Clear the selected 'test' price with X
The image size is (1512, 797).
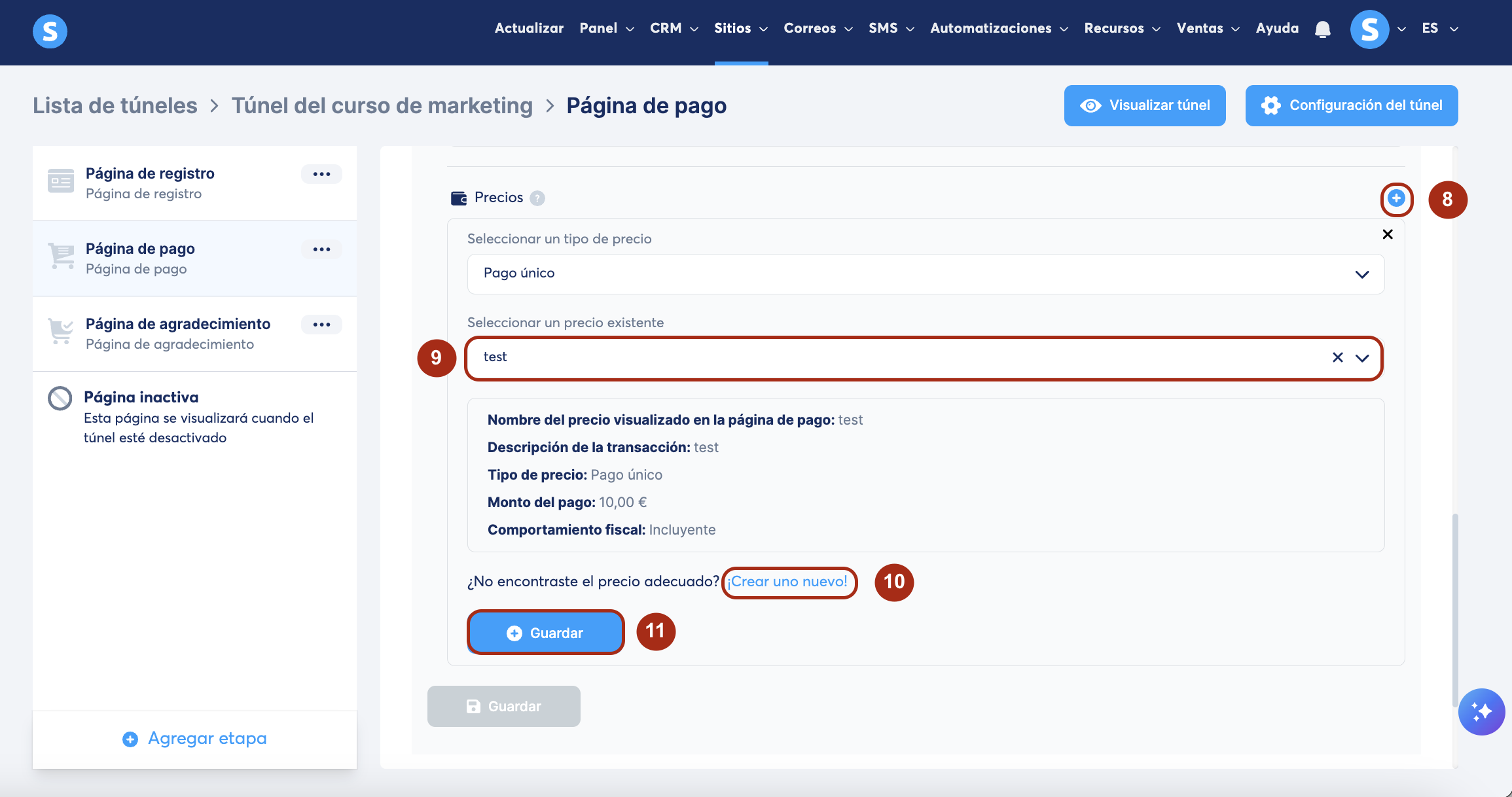click(1337, 357)
